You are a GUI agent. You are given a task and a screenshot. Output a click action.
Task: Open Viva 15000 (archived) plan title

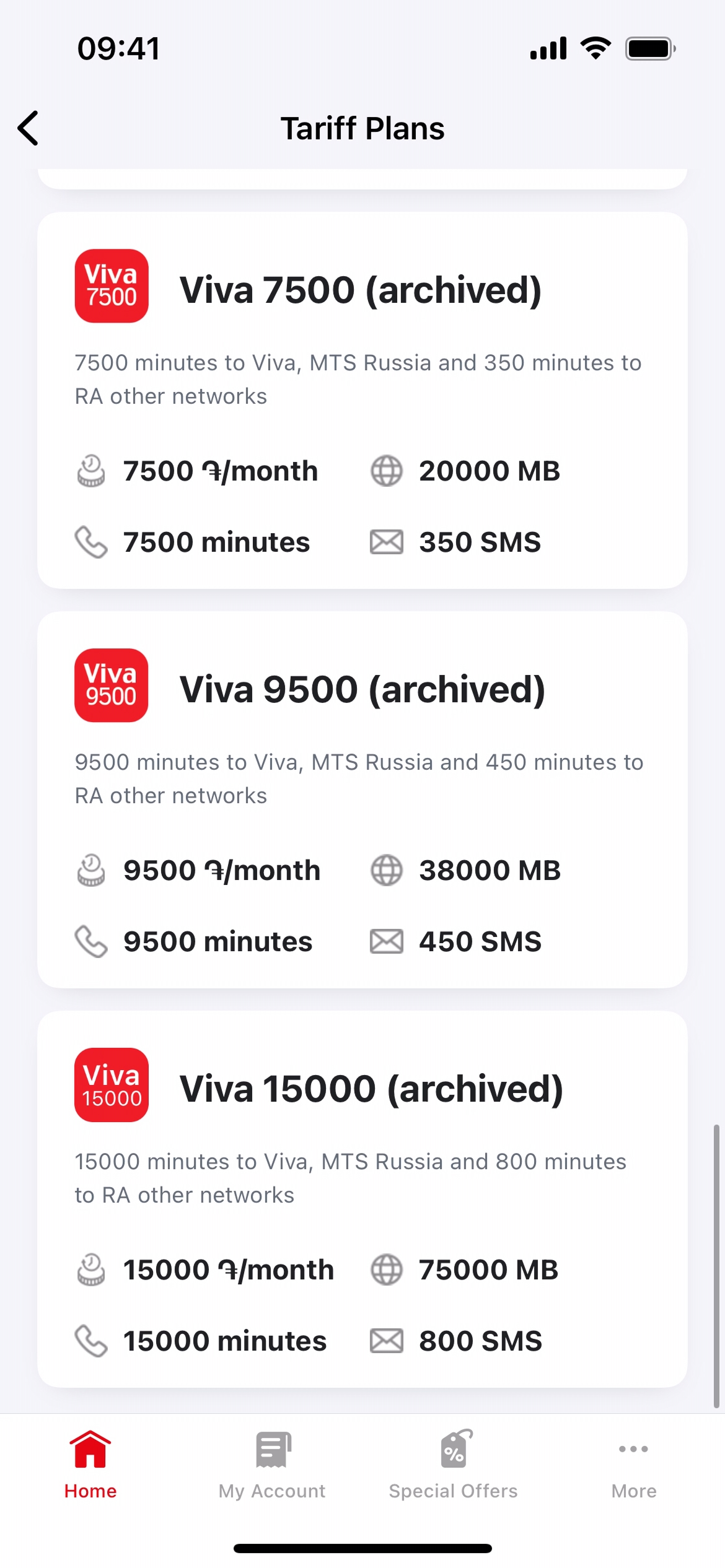[371, 1089]
